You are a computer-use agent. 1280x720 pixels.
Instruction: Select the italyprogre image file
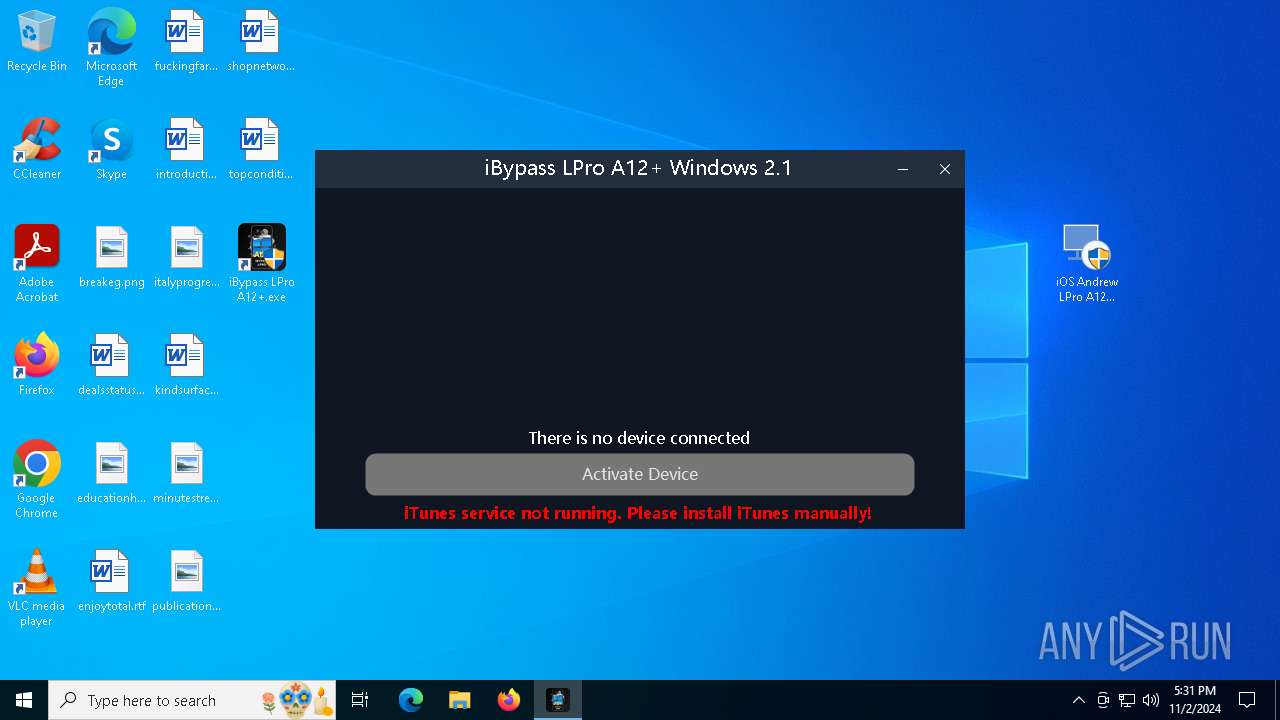pyautogui.click(x=186, y=257)
